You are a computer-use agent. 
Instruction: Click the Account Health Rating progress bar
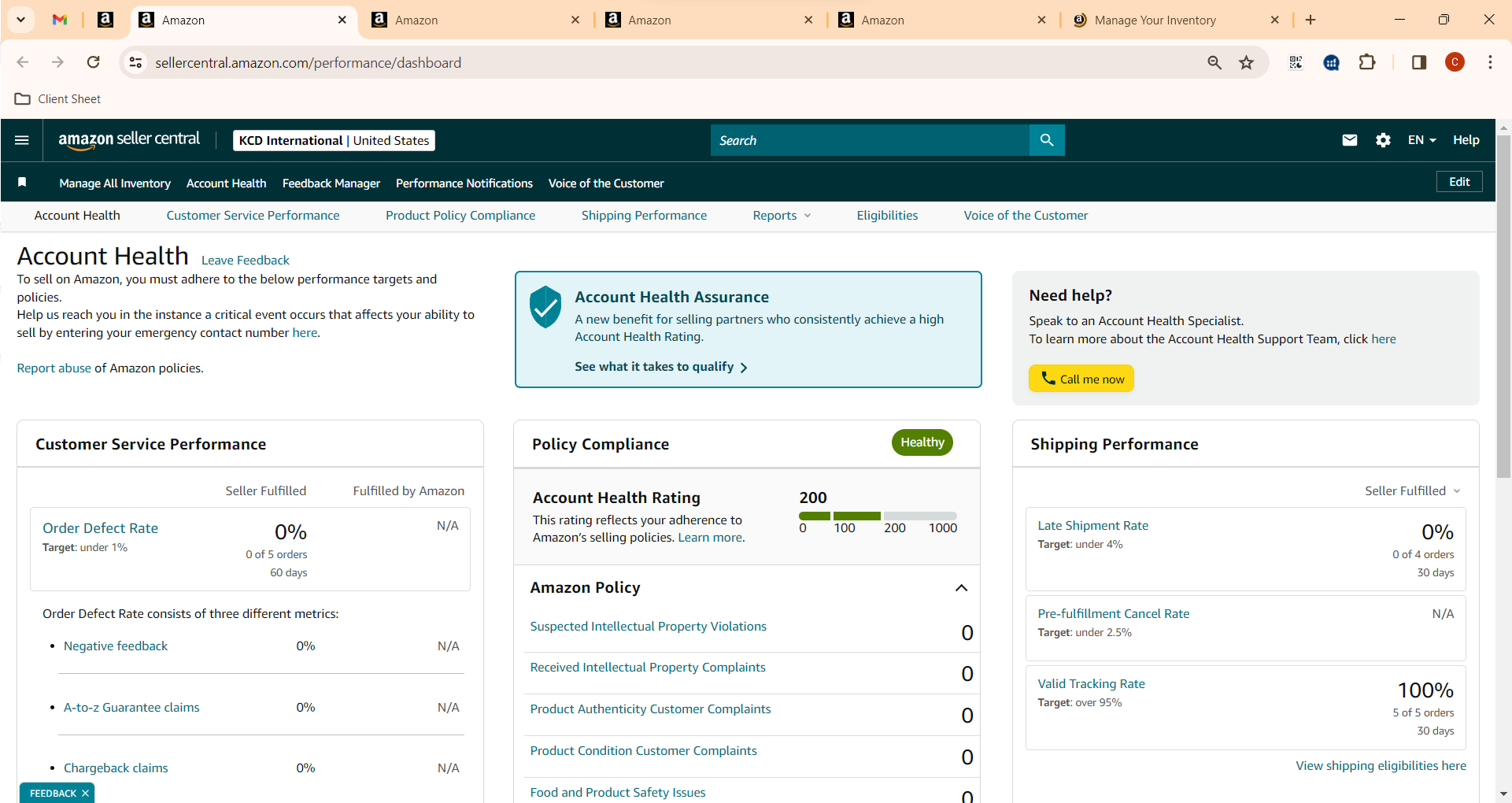coord(878,516)
